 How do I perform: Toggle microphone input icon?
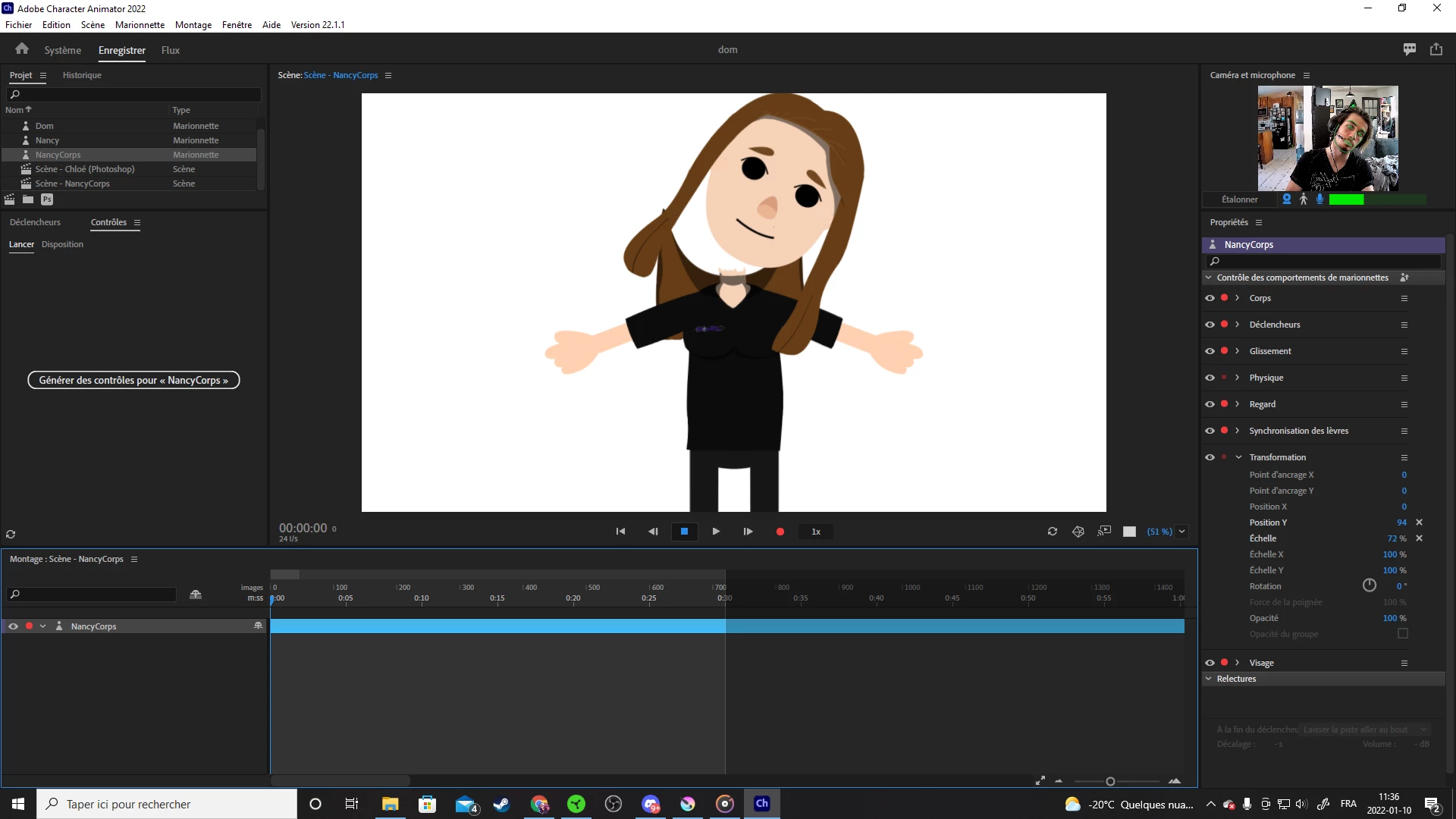coord(1320,199)
